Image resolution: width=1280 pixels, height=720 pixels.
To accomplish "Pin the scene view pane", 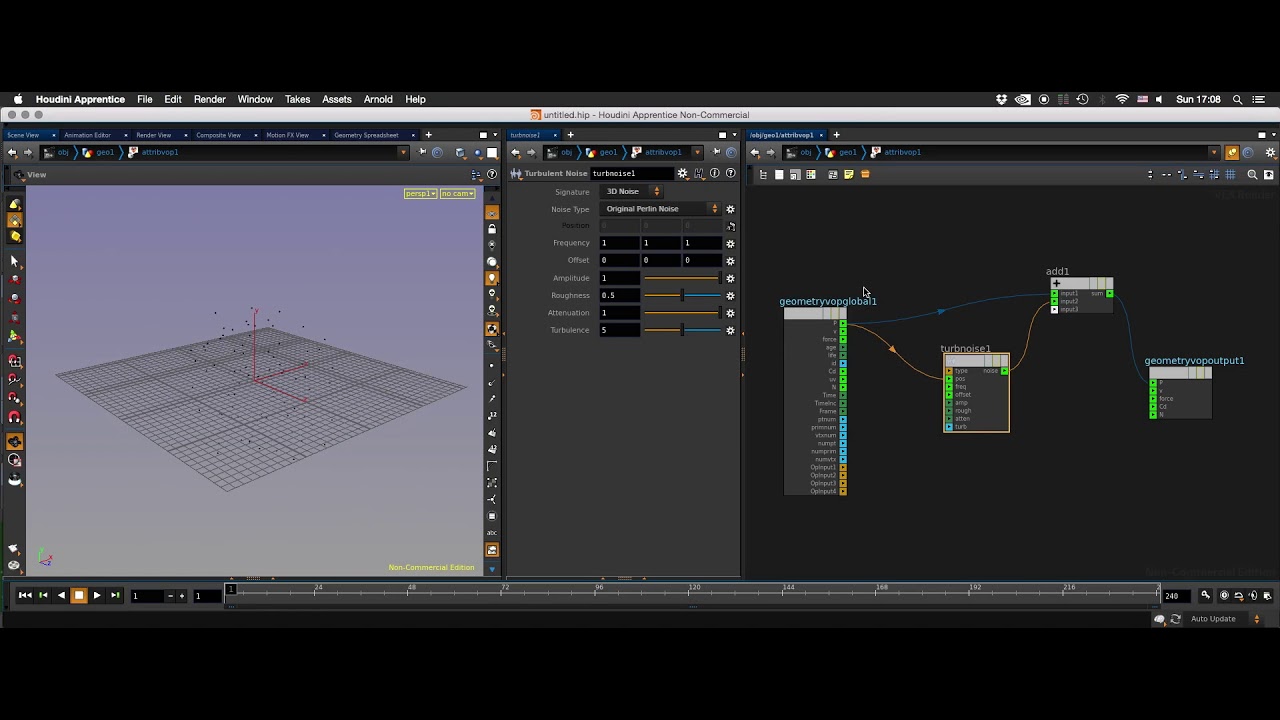I will (x=424, y=152).
